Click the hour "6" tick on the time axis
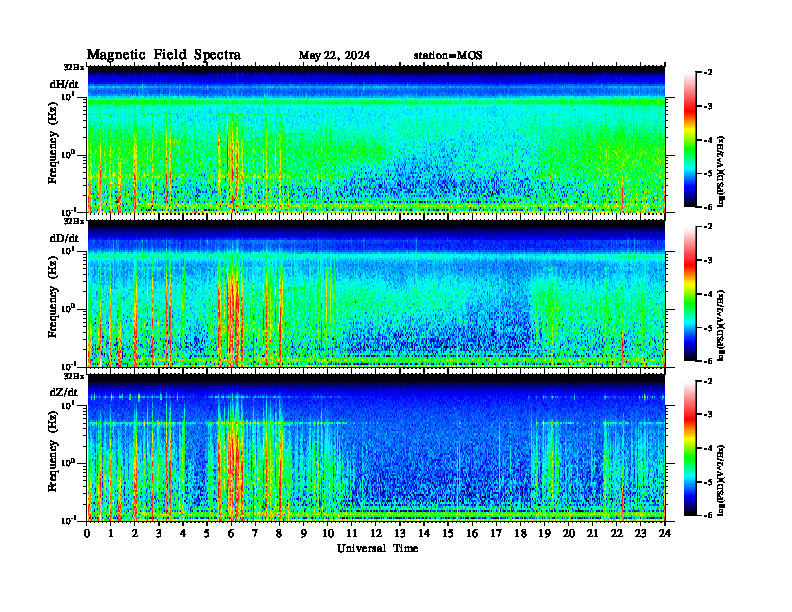This screenshot has width=792, height=612. pos(231,534)
